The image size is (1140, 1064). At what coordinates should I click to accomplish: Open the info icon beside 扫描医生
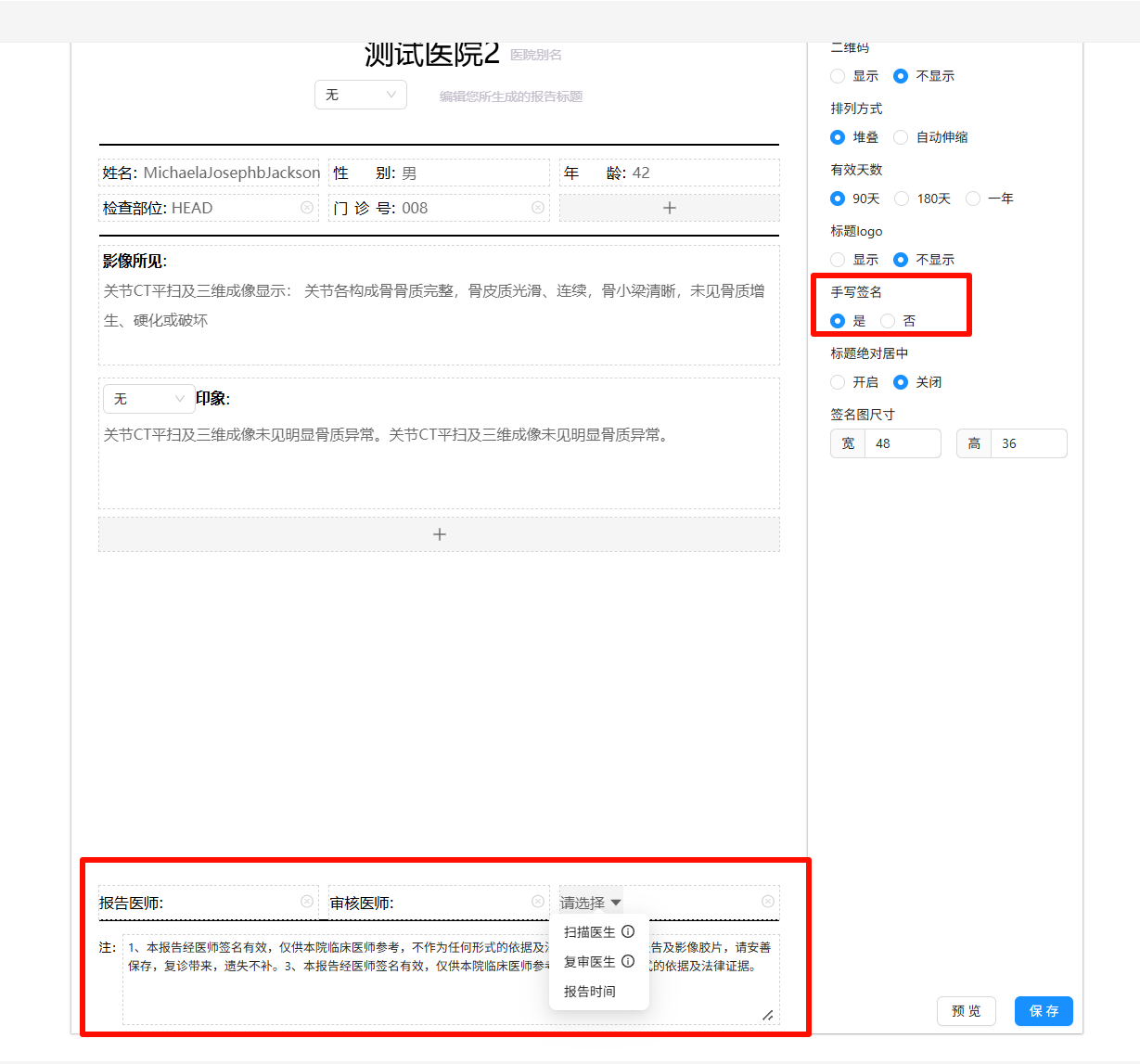[x=630, y=931]
